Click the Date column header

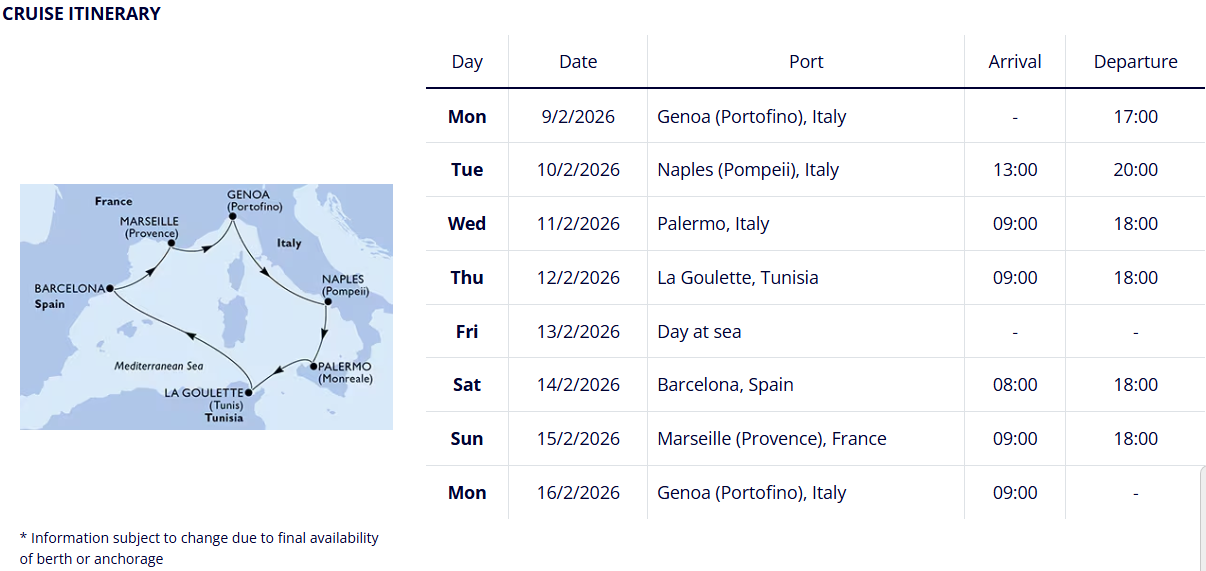coord(578,62)
